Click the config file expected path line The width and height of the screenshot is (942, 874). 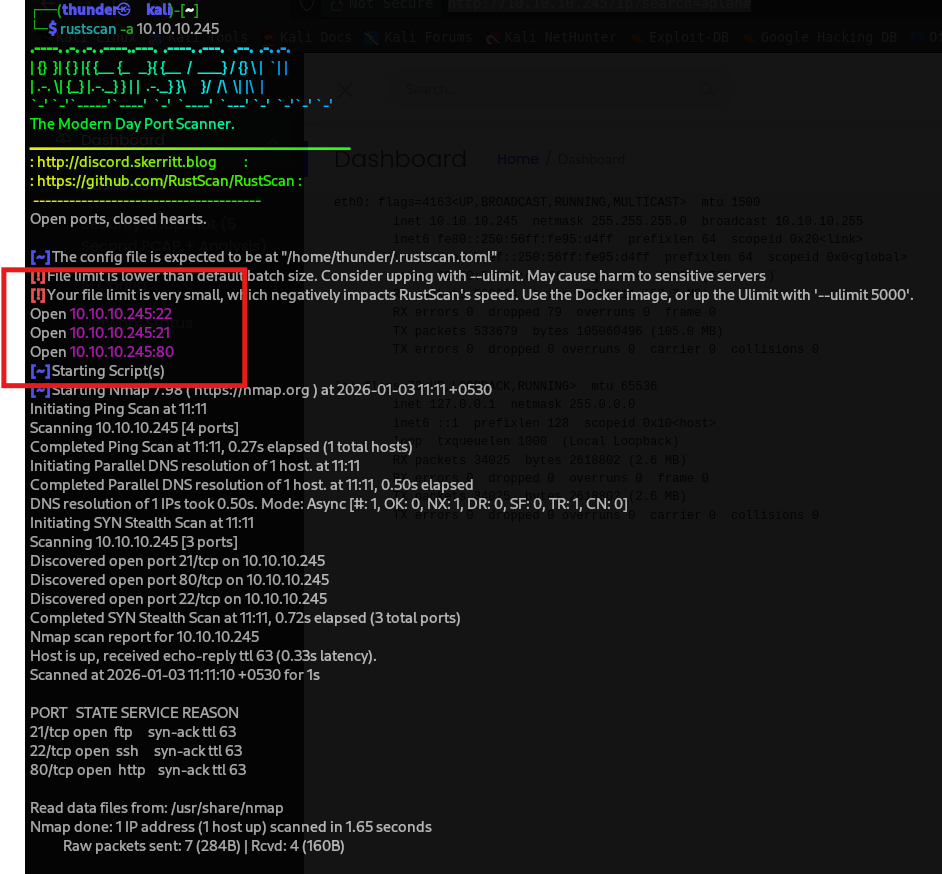264,257
